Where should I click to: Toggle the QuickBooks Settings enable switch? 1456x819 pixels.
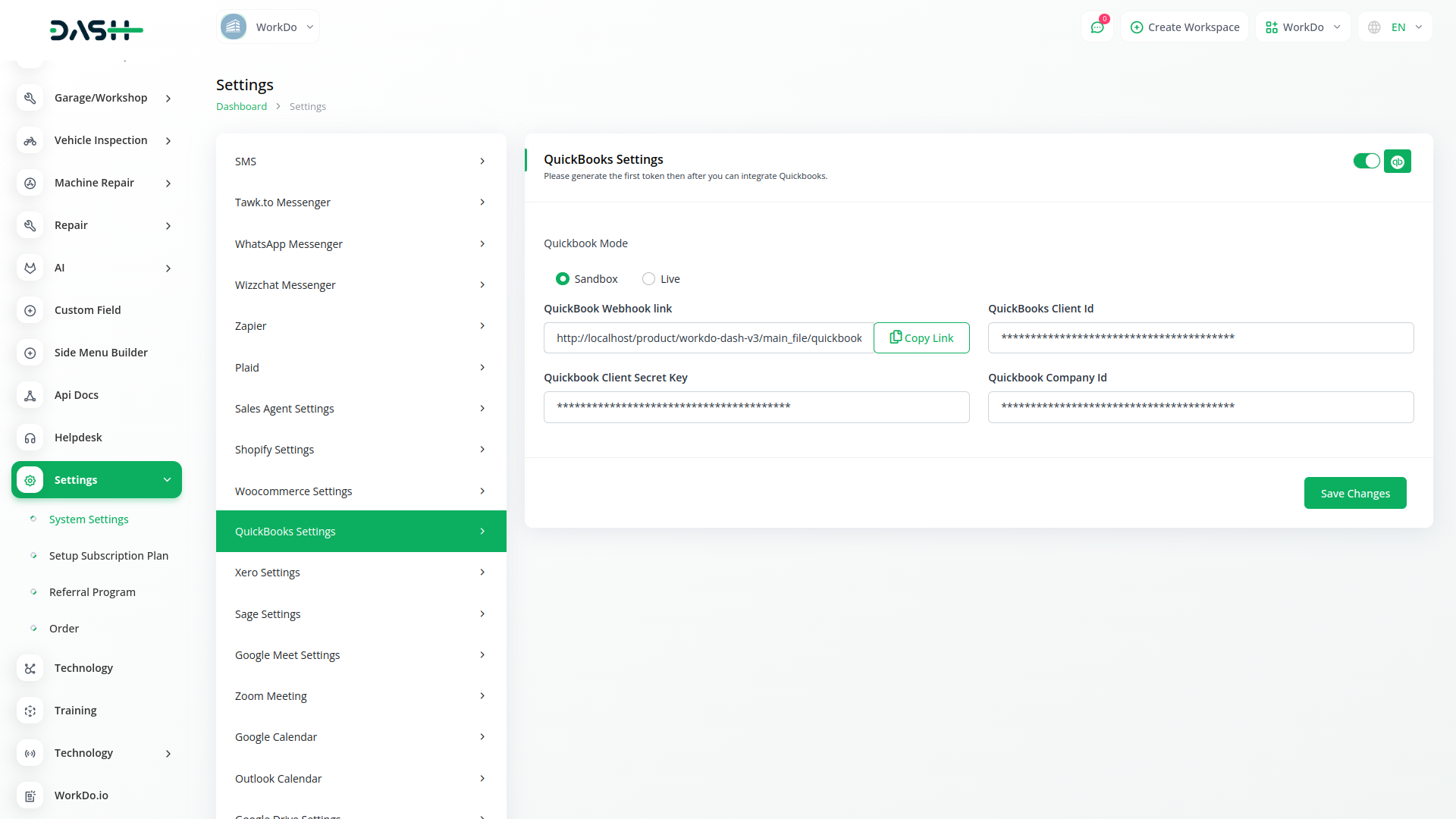click(1367, 161)
